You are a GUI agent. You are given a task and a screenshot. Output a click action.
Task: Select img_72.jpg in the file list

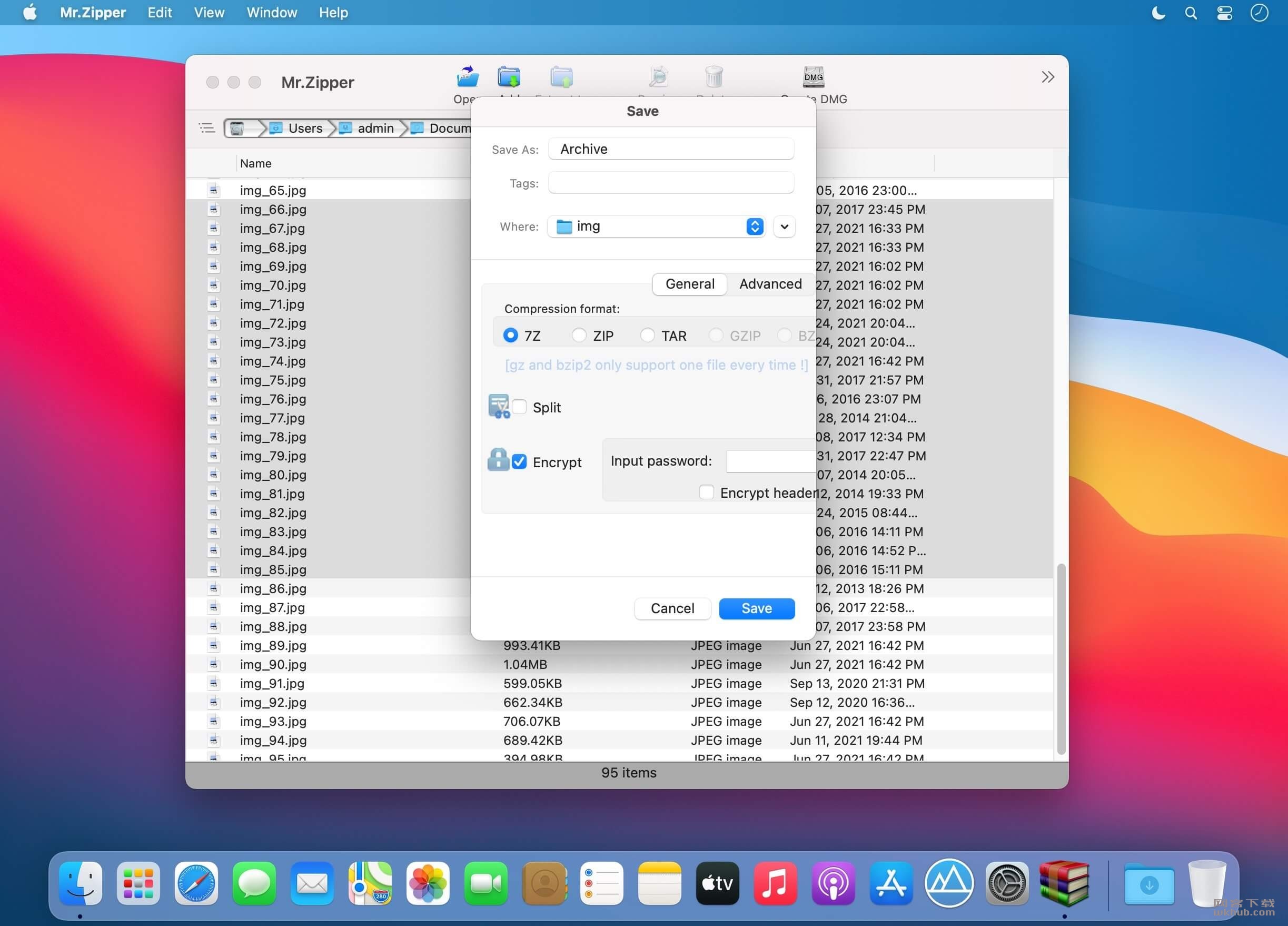click(273, 323)
